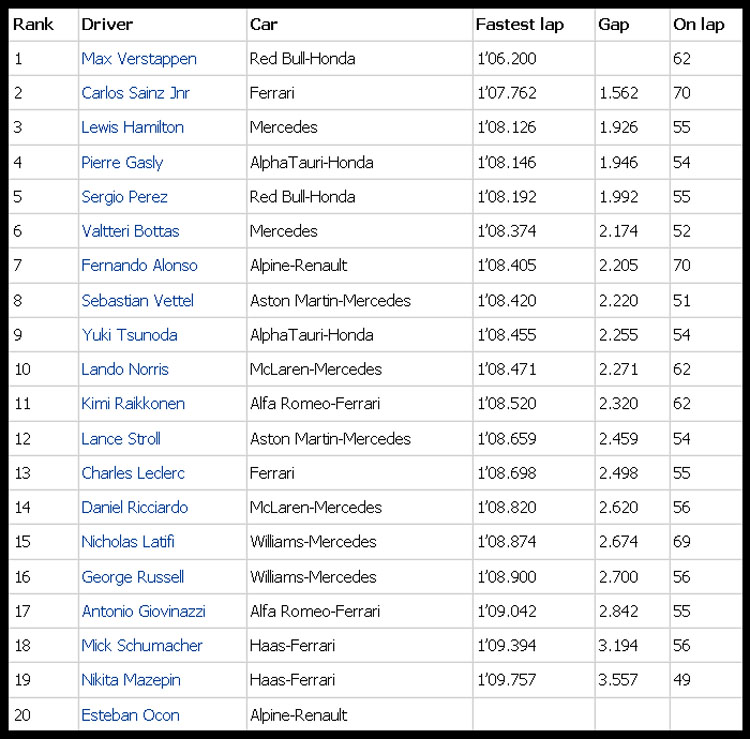Select the Antonio Giovinazzi link

coord(143,611)
